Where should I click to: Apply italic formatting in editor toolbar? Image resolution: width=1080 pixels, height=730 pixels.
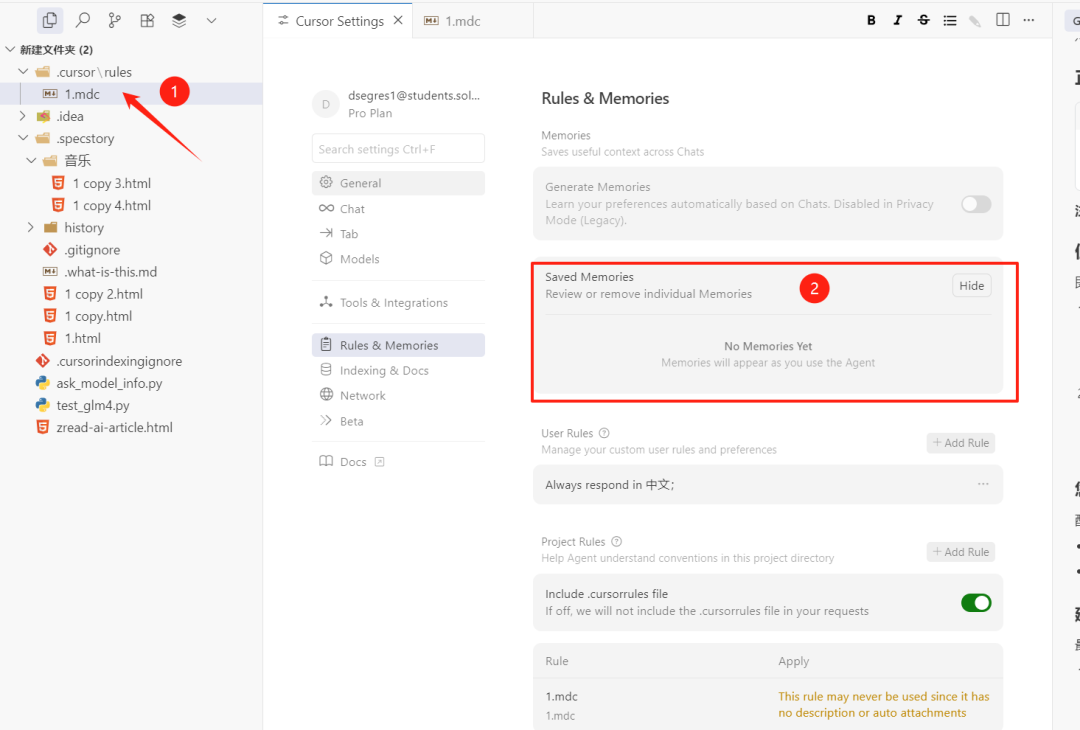[x=897, y=21]
